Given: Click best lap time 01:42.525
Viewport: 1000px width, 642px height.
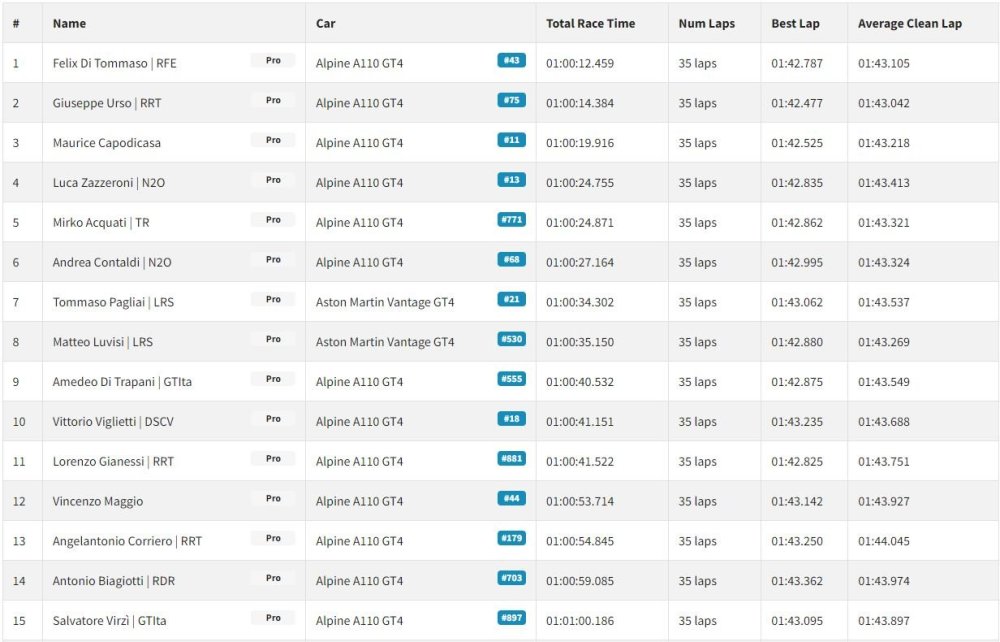Looking at the screenshot, I should 797,143.
